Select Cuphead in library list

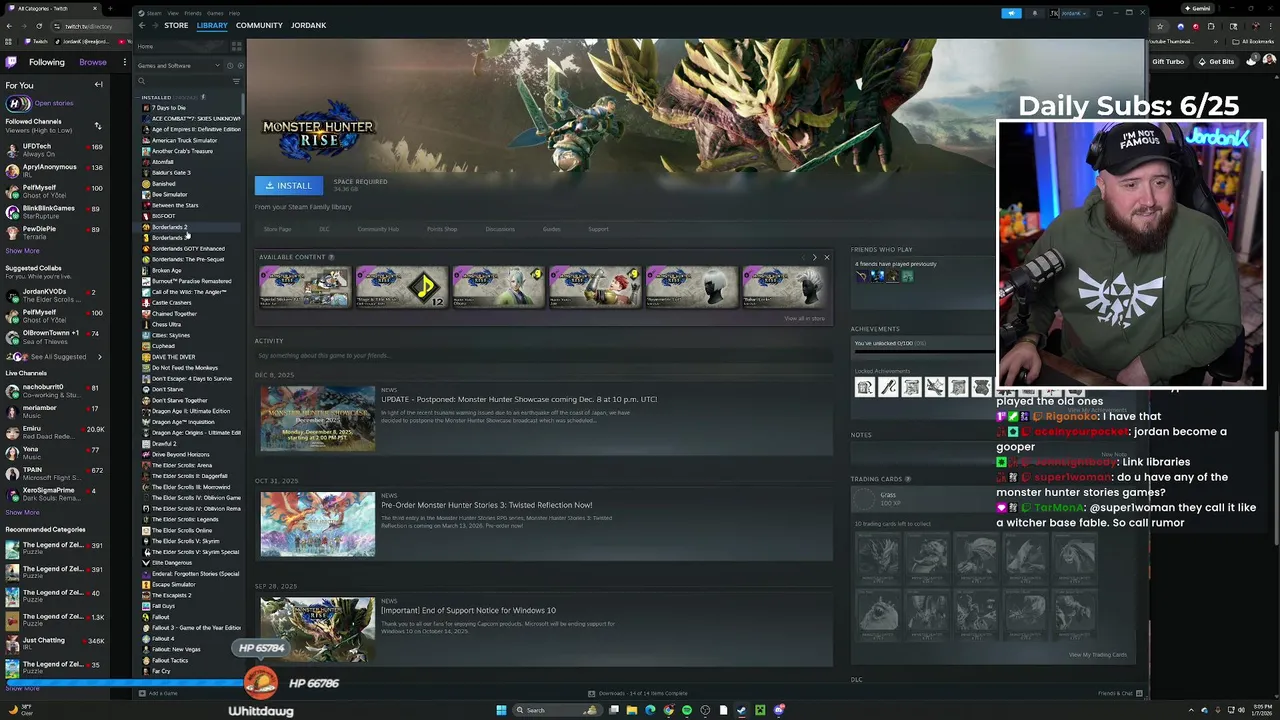(163, 346)
